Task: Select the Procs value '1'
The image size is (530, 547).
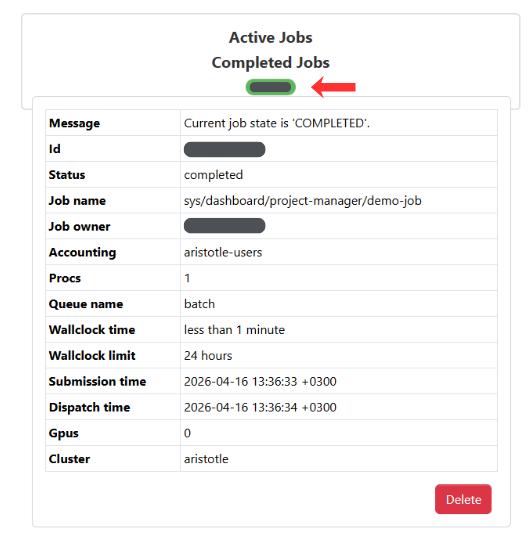Action: click(187, 278)
